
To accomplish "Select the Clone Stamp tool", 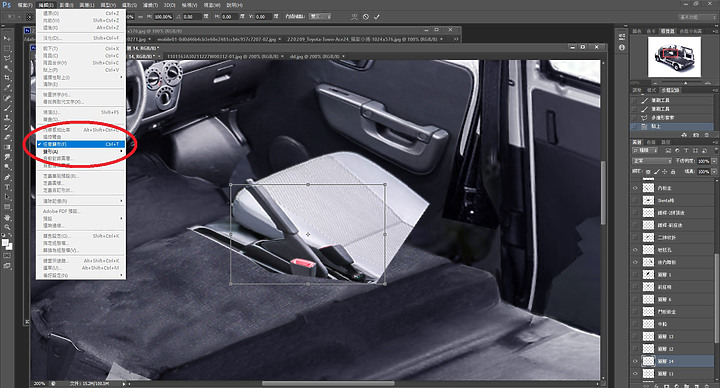I will click(x=7, y=118).
